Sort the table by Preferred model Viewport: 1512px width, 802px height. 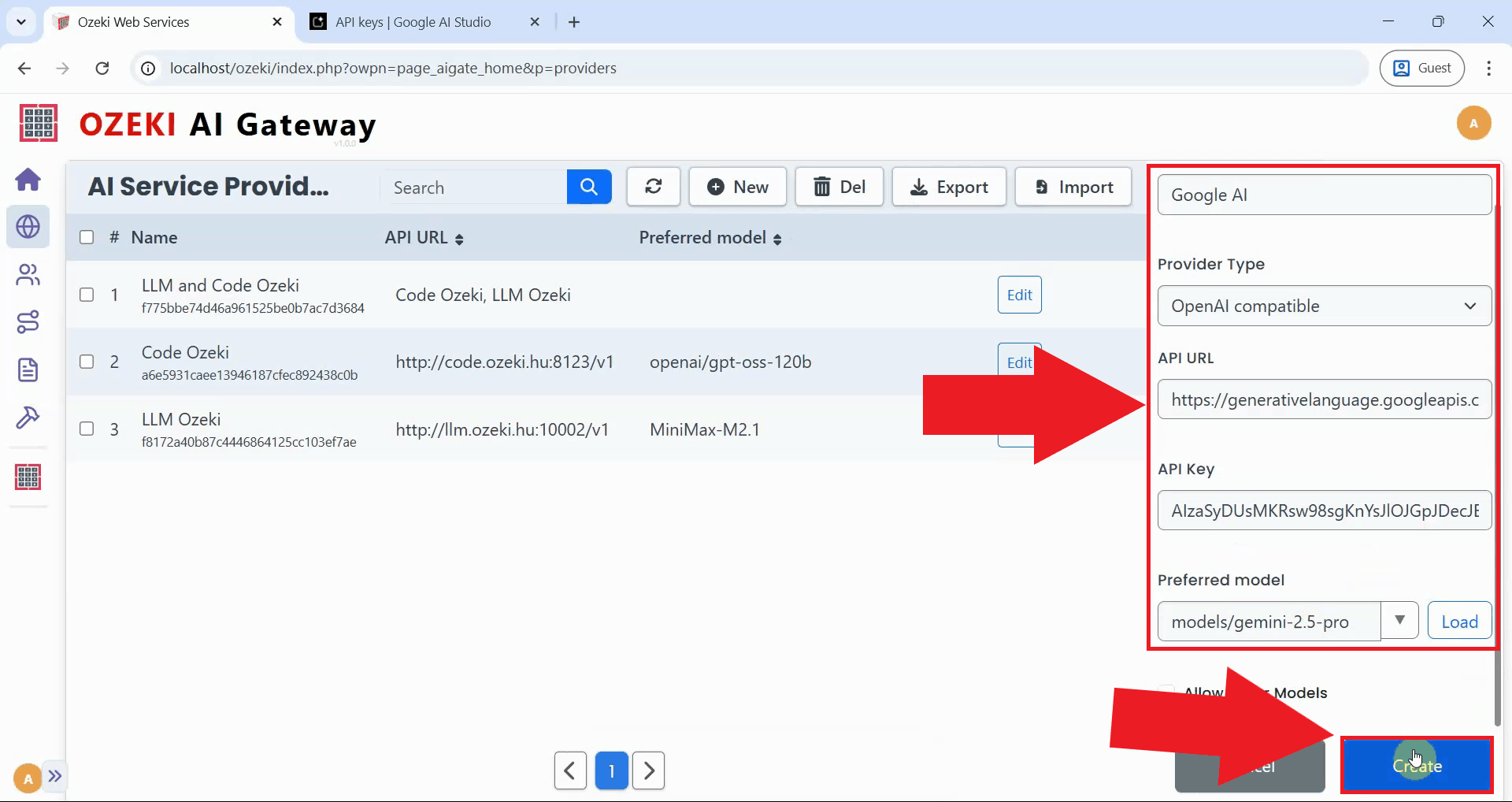(778, 238)
